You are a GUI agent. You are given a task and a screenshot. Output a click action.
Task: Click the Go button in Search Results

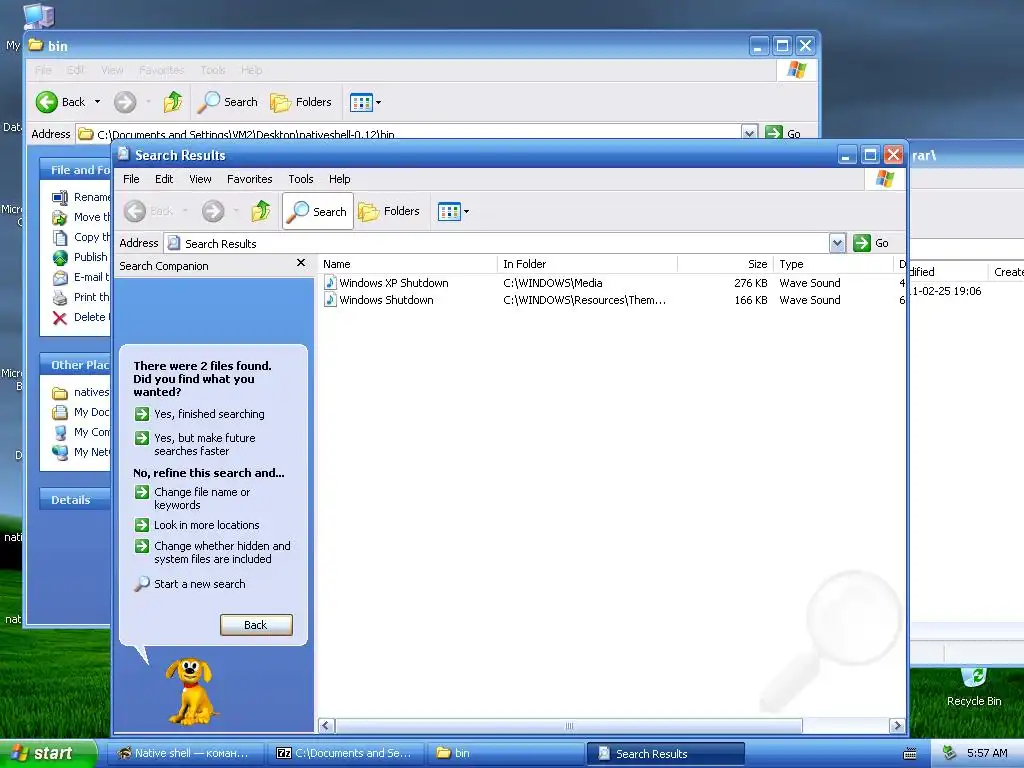click(871, 243)
